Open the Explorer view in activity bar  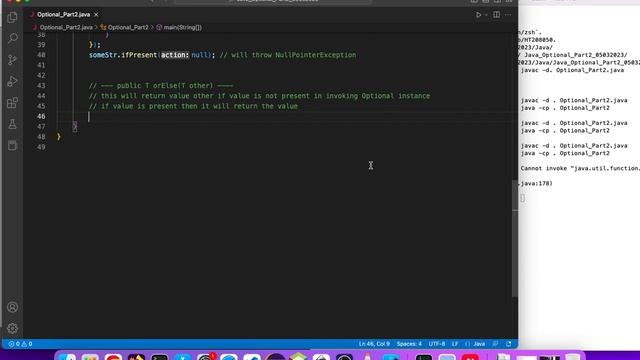tap(12, 17)
